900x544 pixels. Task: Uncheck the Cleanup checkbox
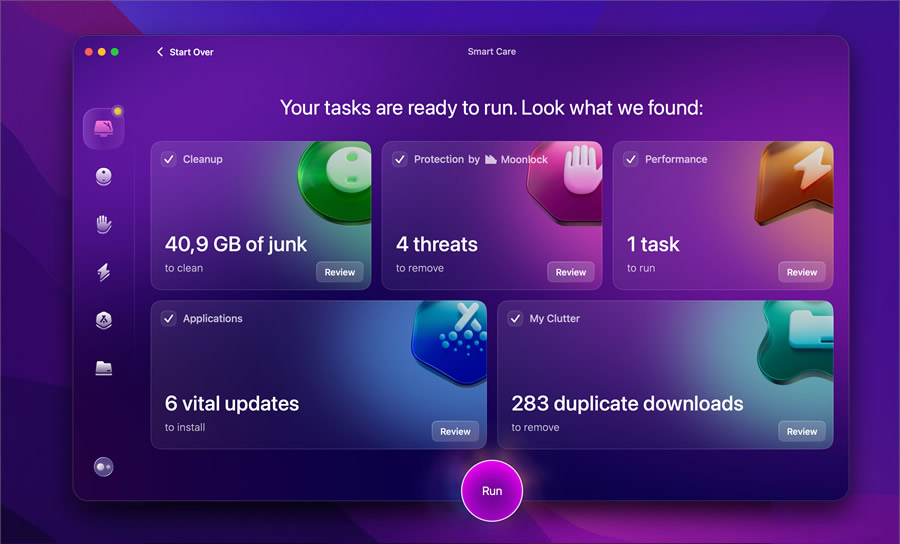coord(169,159)
